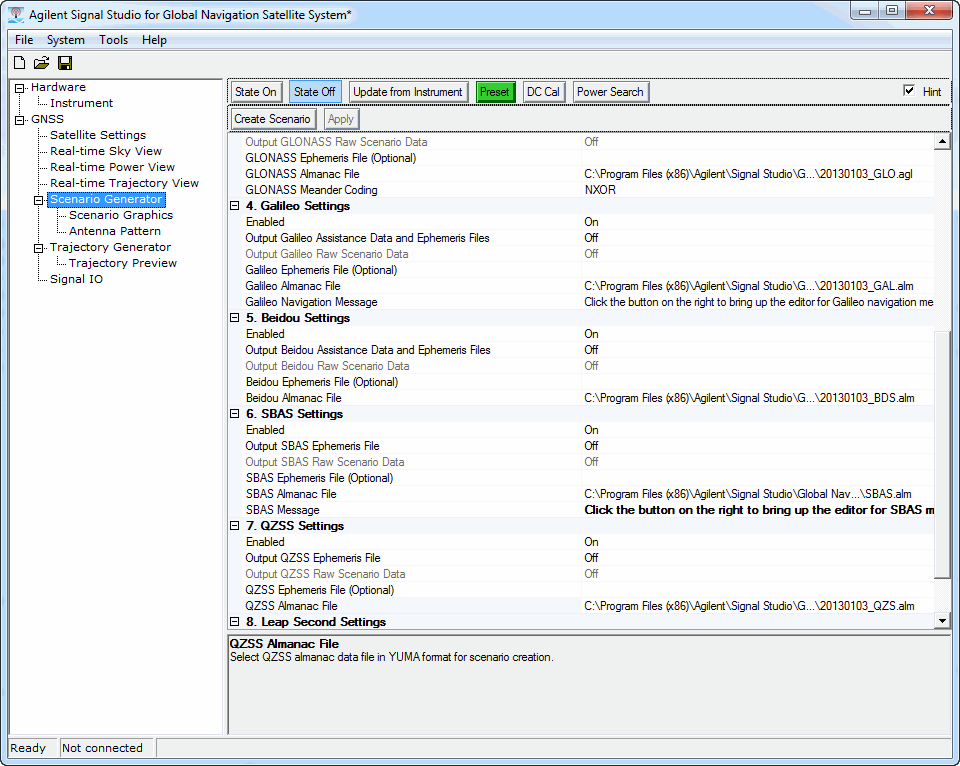Viewport: 960px width, 766px height.
Task: Click the New file icon
Action: pyautogui.click(x=20, y=63)
